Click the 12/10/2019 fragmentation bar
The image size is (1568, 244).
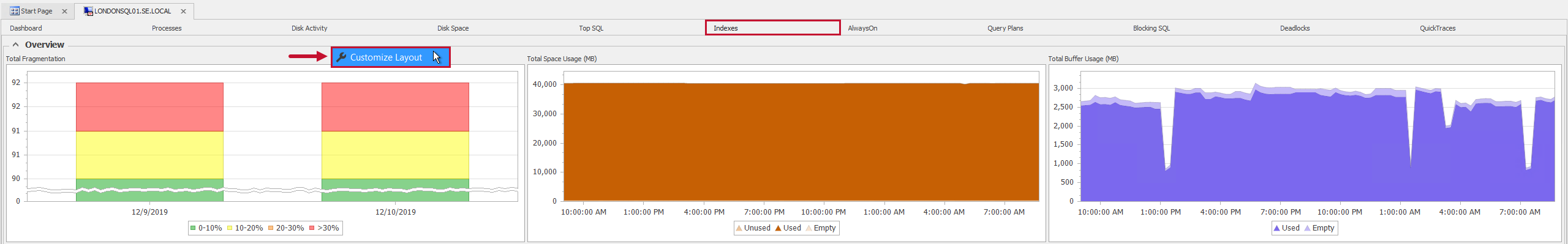(395, 141)
